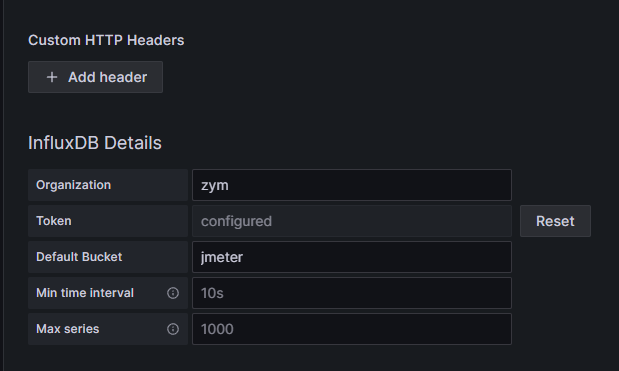This screenshot has height=371, width=619.
Task: Click the Max series label text
Action: click(x=68, y=329)
